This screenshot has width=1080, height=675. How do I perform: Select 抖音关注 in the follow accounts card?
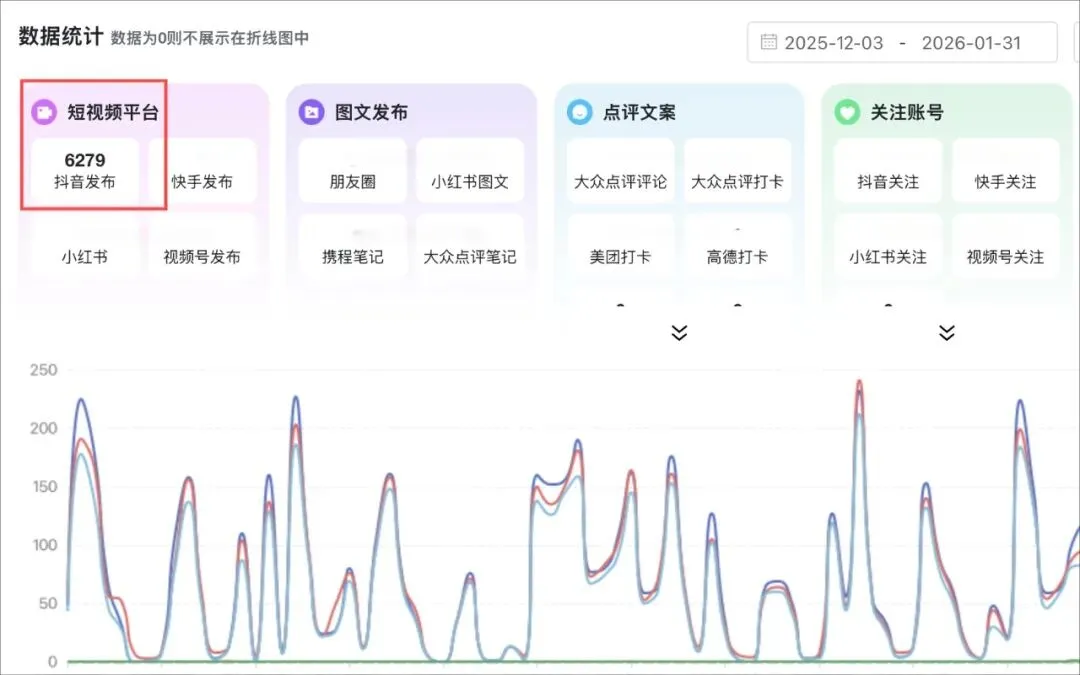pos(886,171)
